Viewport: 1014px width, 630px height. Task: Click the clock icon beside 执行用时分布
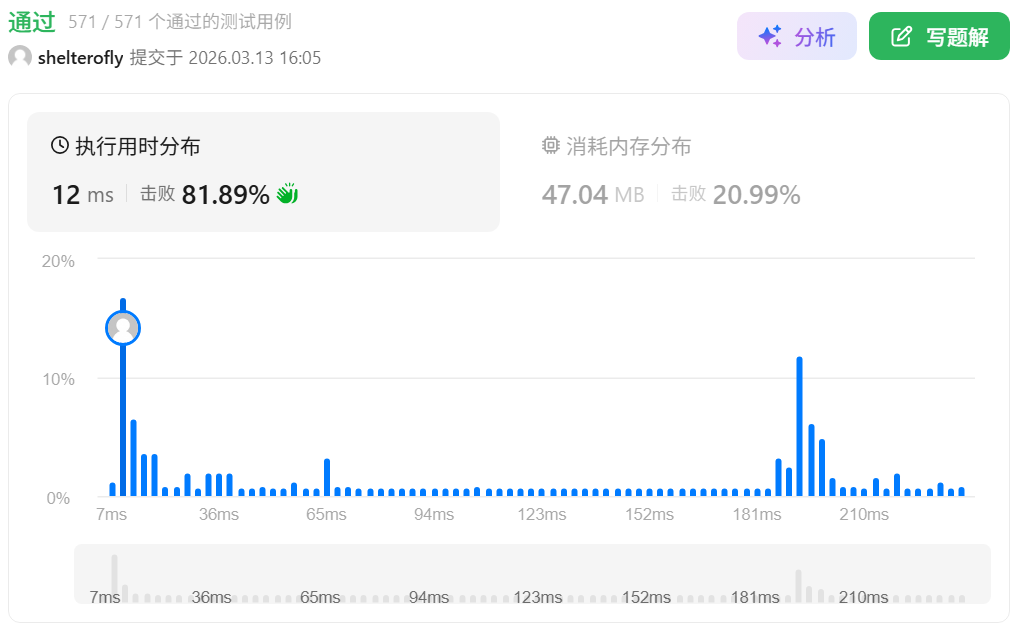point(60,146)
